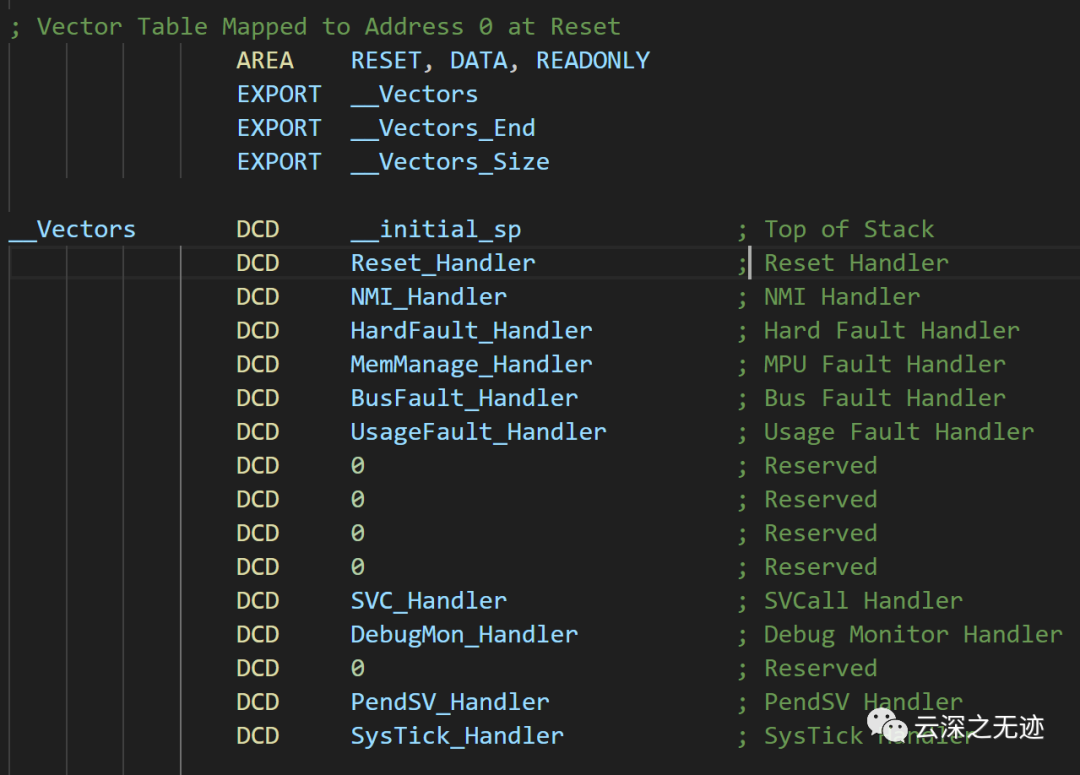
Task: Click the SysTick_Handler identifier
Action: pos(457,736)
